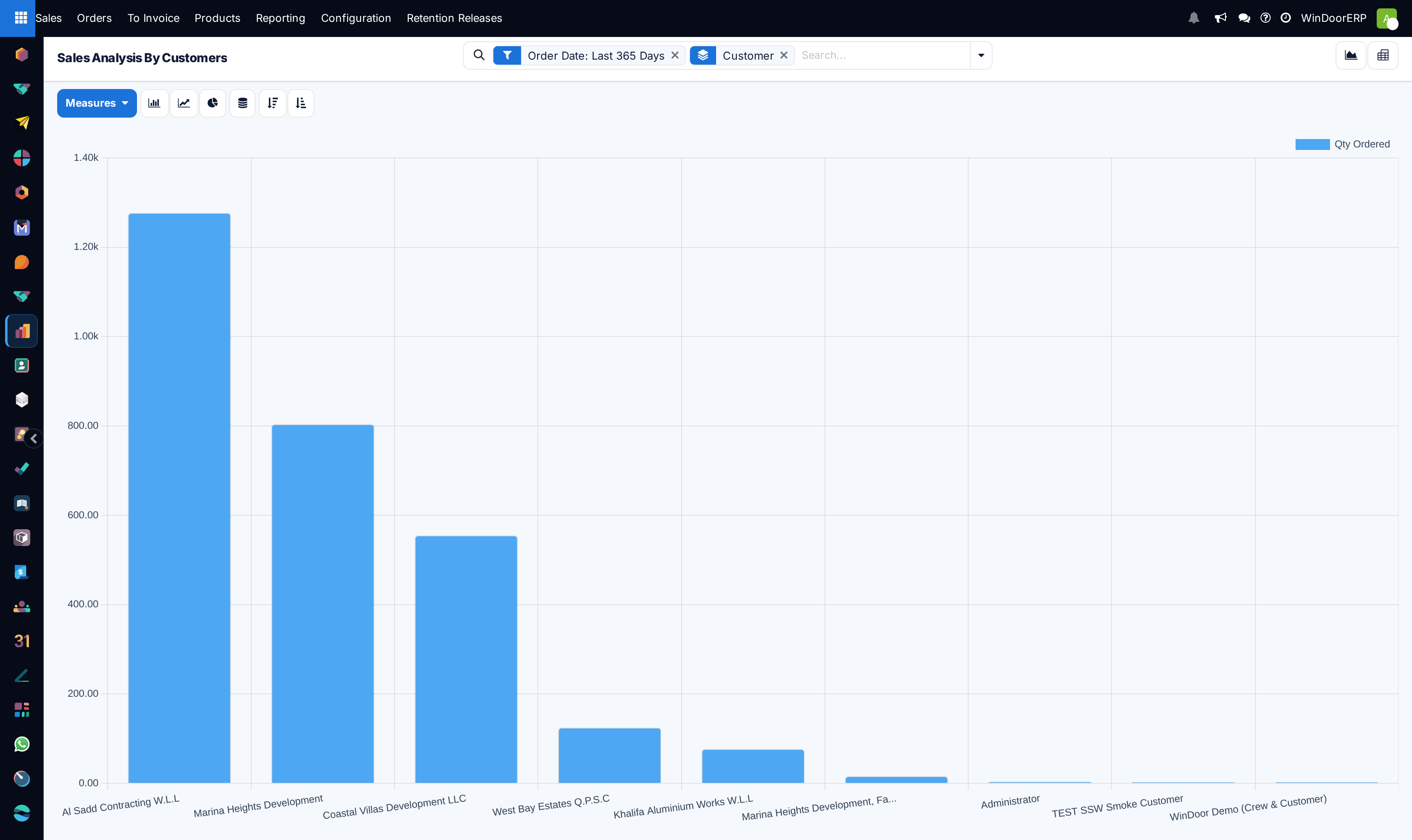
Task: Click the 'WinDoor Demo (Crew & Customer)' label
Action: (x=1248, y=808)
